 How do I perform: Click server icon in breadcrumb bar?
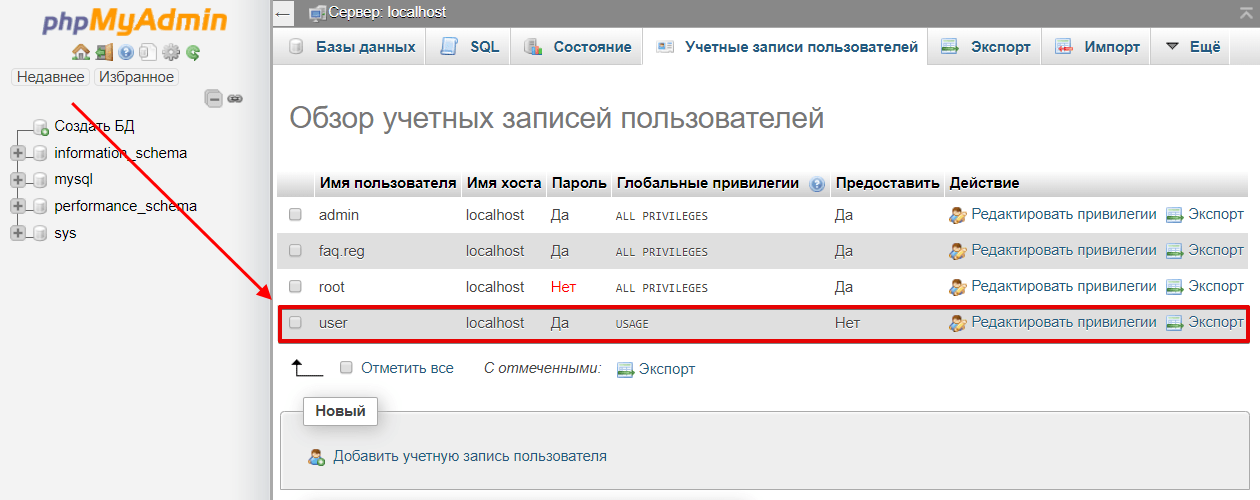coord(318,13)
